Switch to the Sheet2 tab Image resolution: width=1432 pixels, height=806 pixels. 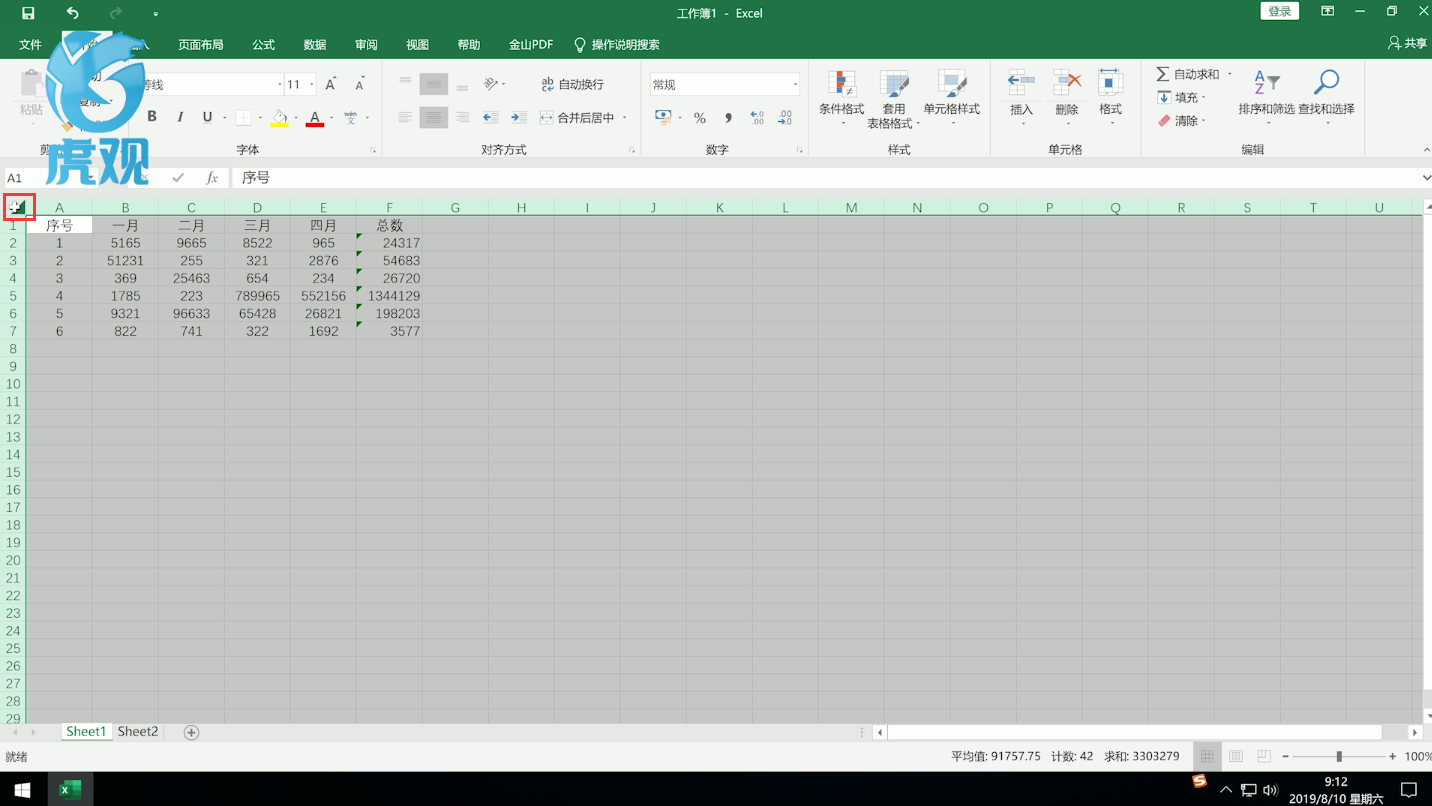[x=138, y=732]
